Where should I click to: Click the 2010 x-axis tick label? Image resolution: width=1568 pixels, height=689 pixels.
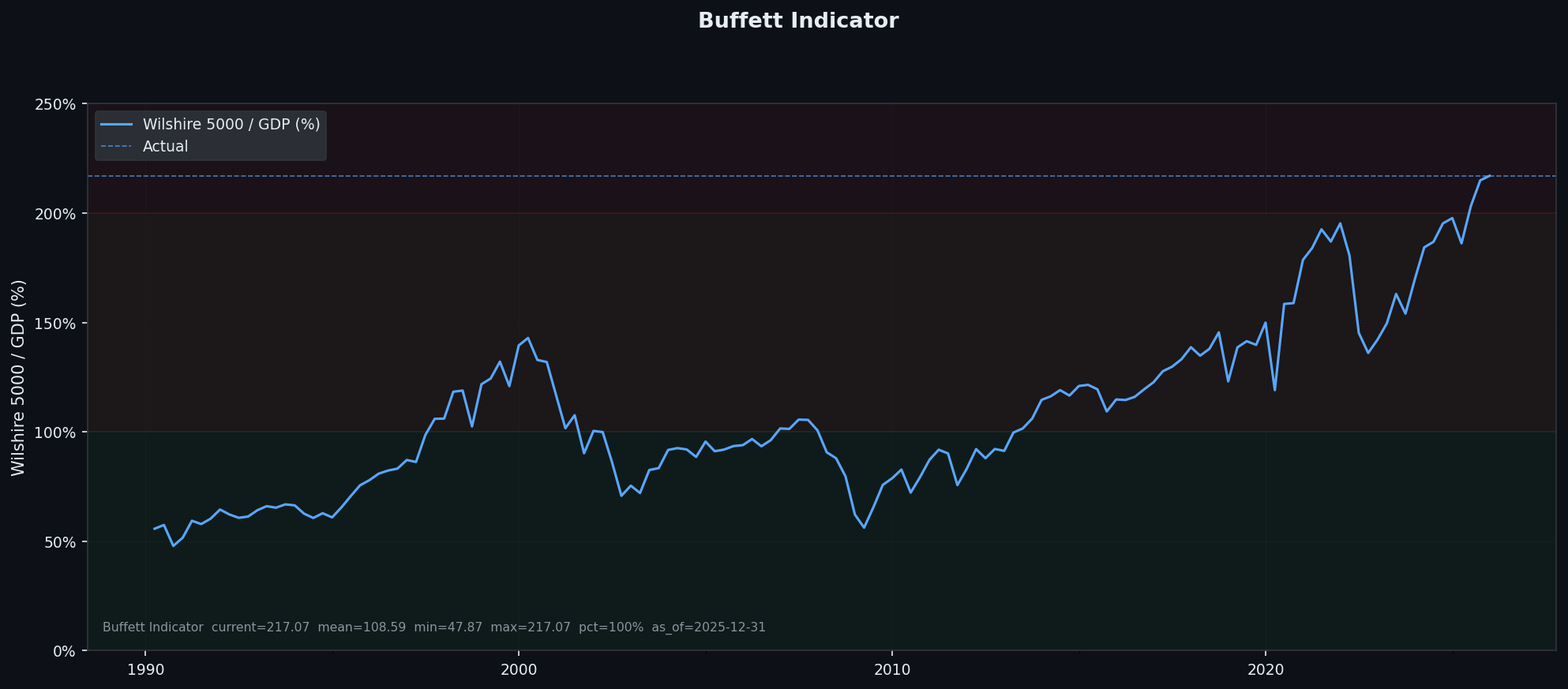[892, 670]
